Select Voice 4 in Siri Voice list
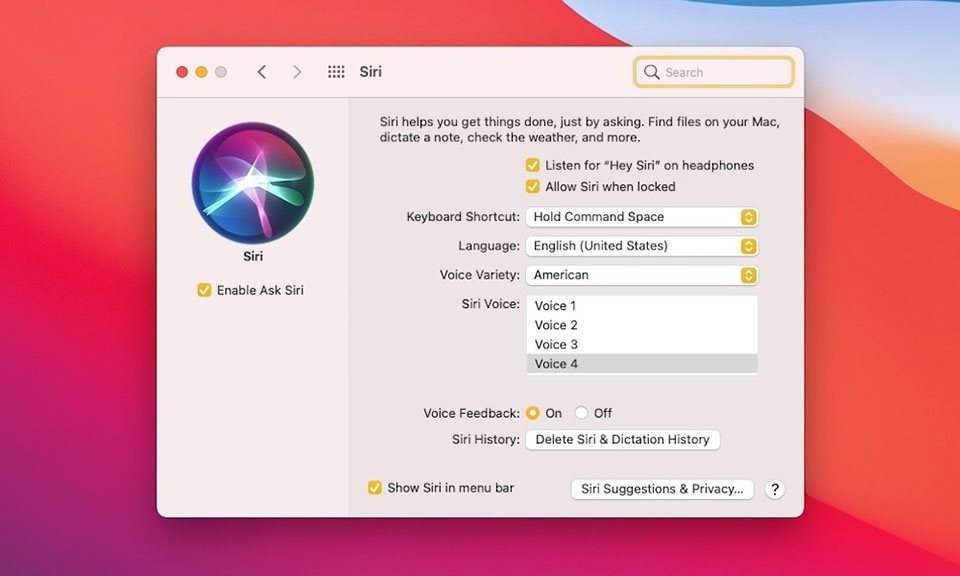 coord(642,364)
